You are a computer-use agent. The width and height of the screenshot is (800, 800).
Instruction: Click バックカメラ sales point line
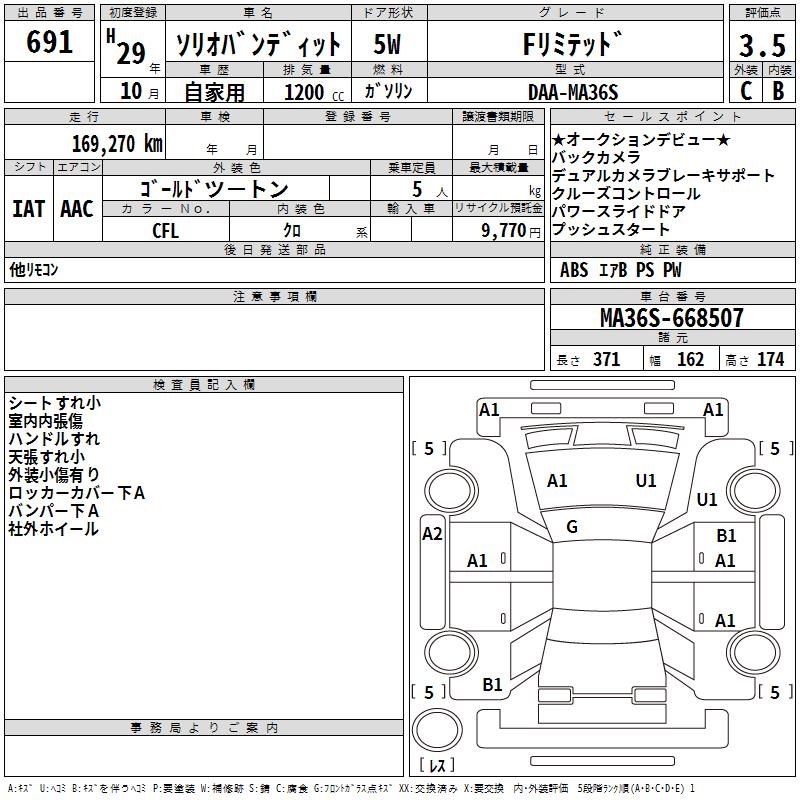point(596,157)
